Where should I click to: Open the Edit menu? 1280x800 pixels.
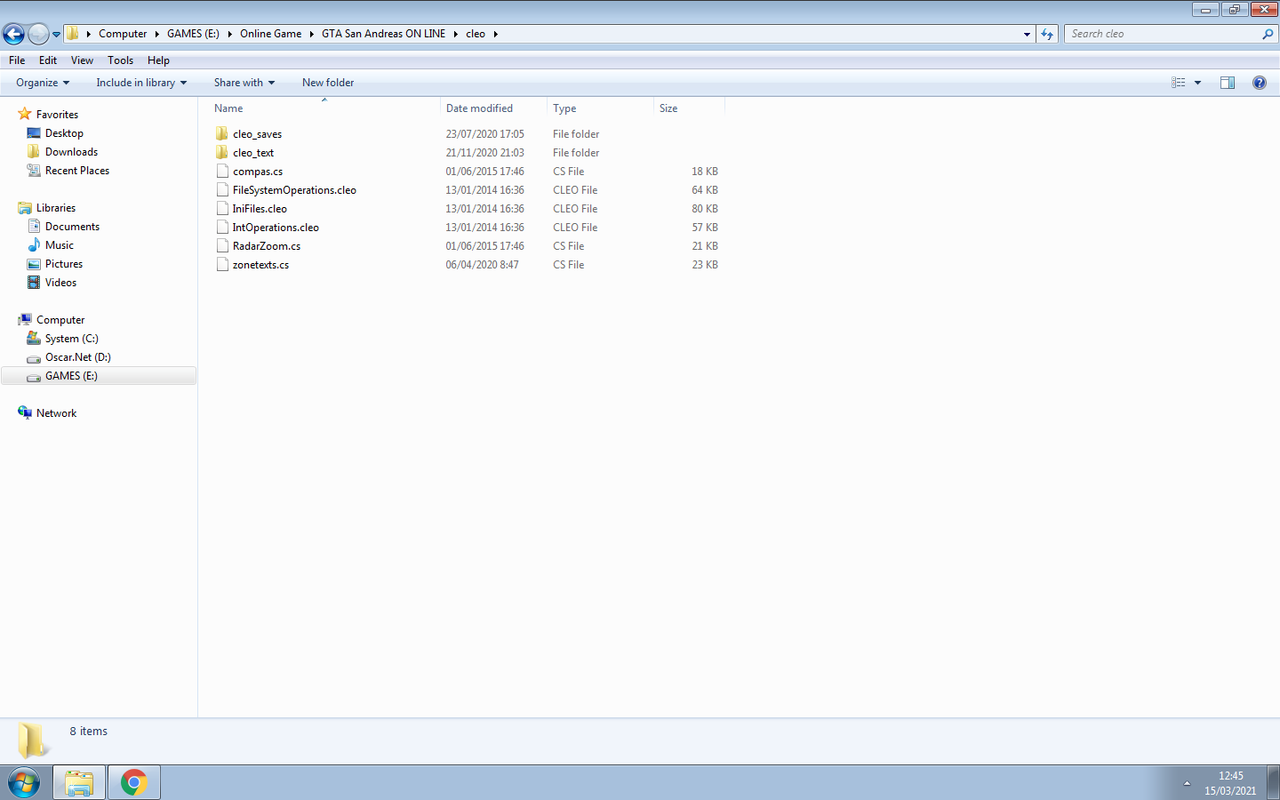48,60
